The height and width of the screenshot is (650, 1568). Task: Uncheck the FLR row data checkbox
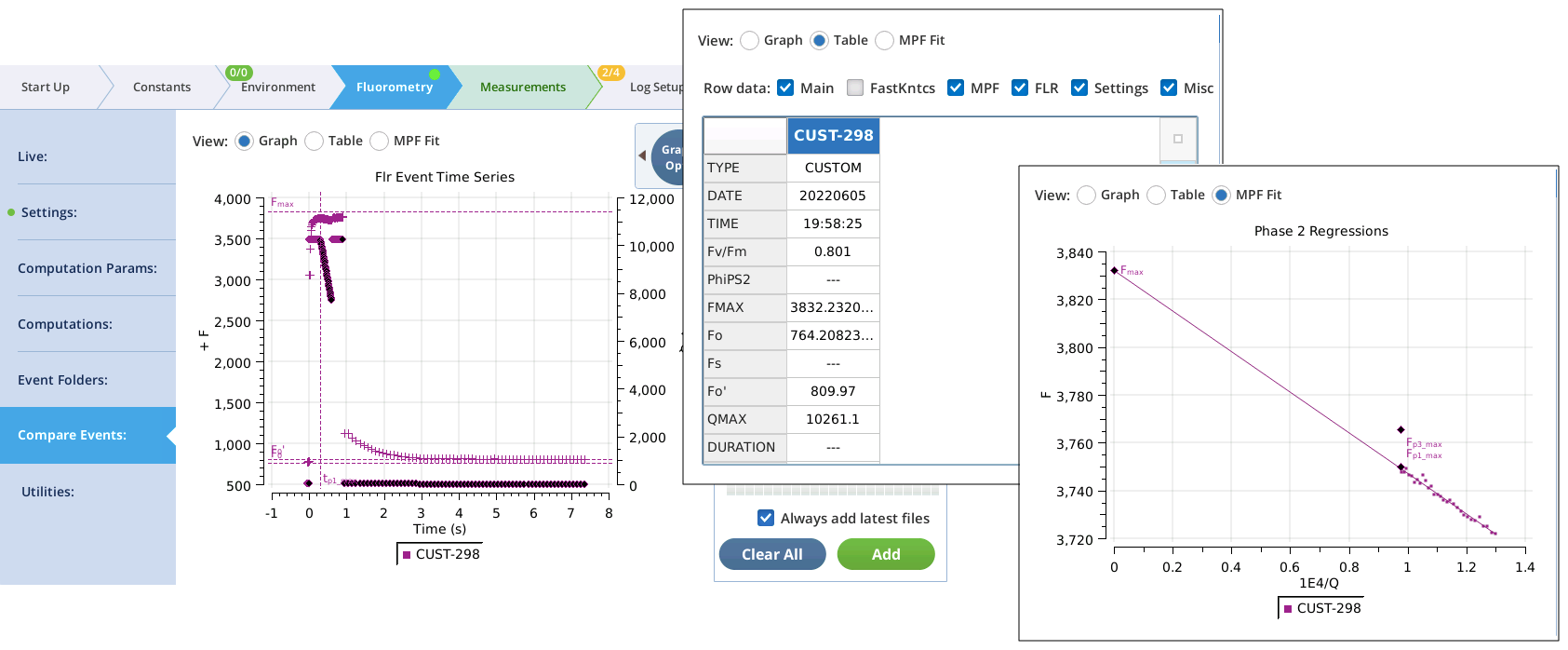(x=1020, y=88)
